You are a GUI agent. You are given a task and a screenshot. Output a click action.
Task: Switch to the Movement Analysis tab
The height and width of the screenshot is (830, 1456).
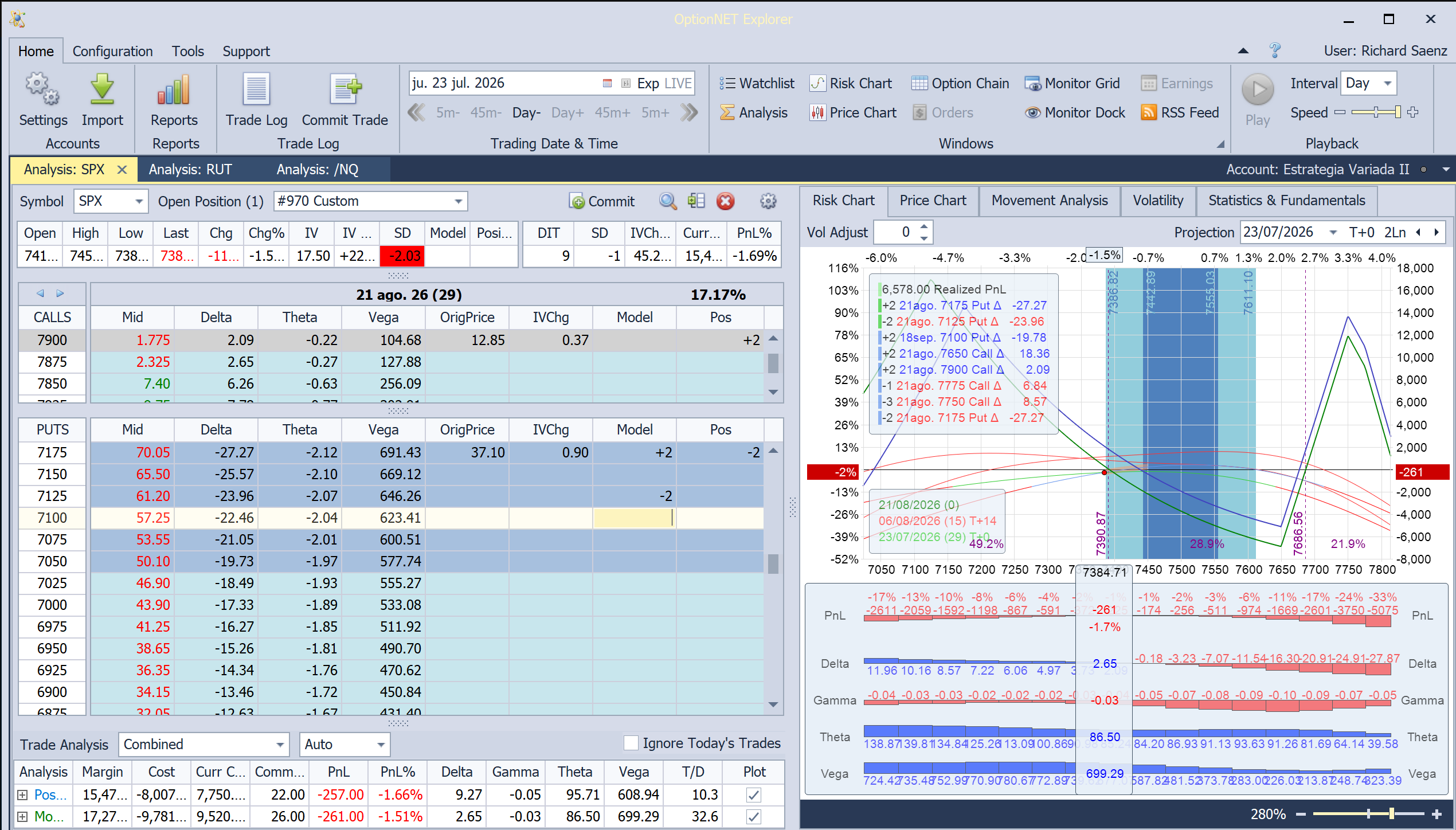pos(1050,201)
